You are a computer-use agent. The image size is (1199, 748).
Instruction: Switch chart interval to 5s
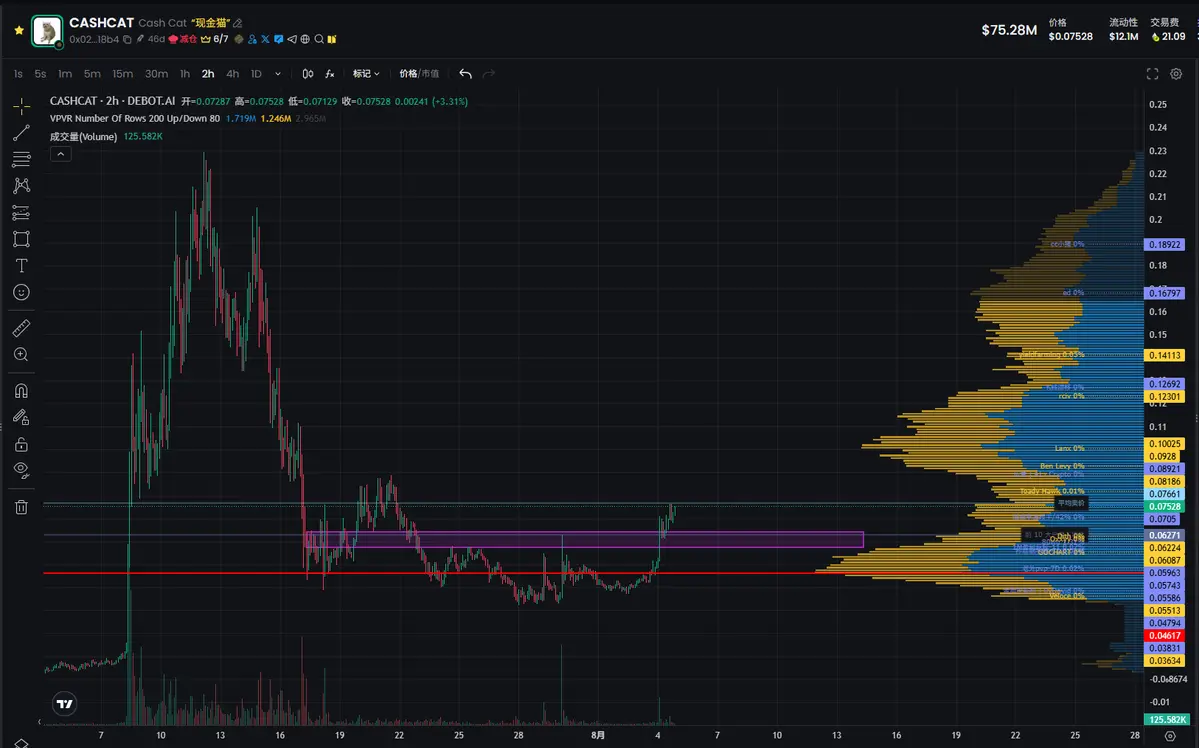point(41,73)
